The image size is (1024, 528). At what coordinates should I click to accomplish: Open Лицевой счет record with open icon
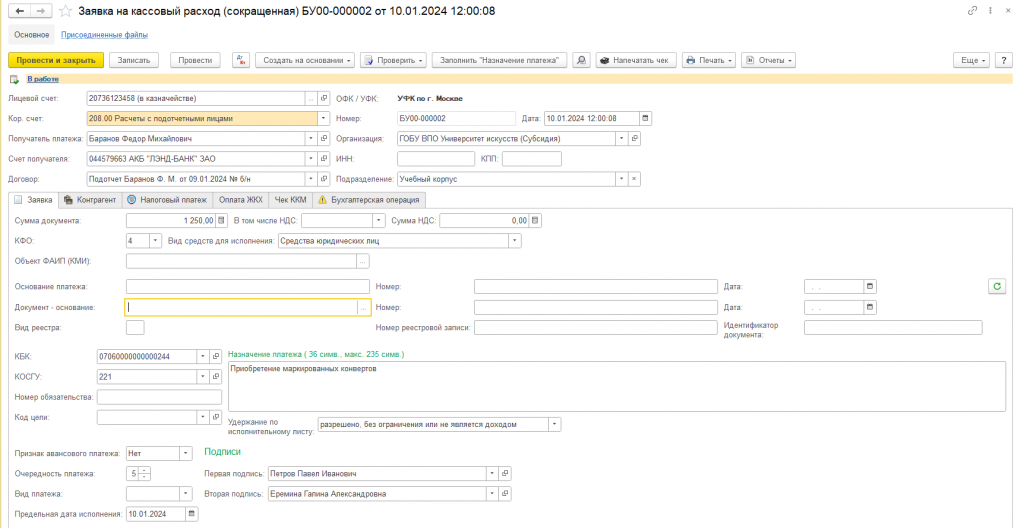(x=324, y=99)
